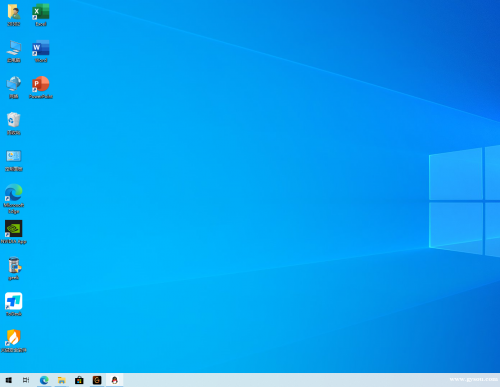
Task: Select the Microsoft Edge desktop shortcut
Action: (14, 199)
